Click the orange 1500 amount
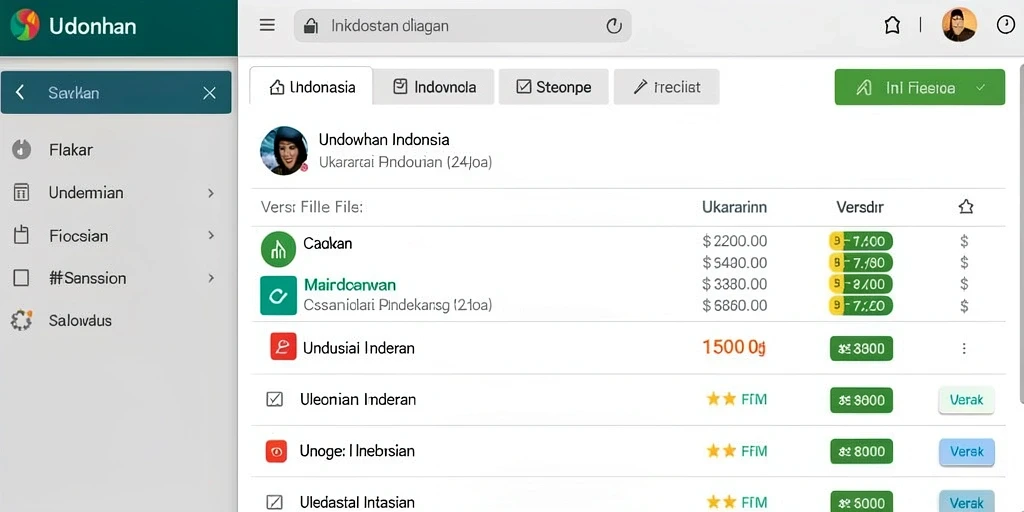Viewport: 1024px width, 512px height. click(x=734, y=347)
